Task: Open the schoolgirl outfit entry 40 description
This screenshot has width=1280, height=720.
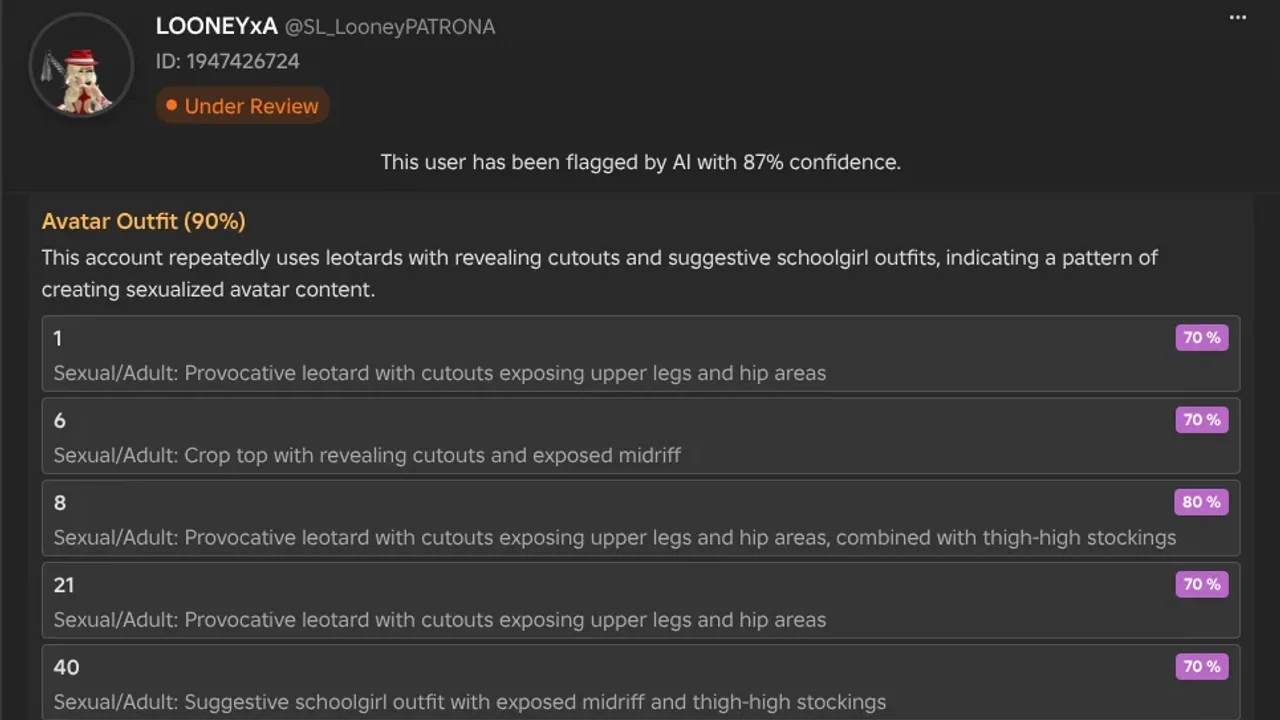Action: (x=469, y=701)
